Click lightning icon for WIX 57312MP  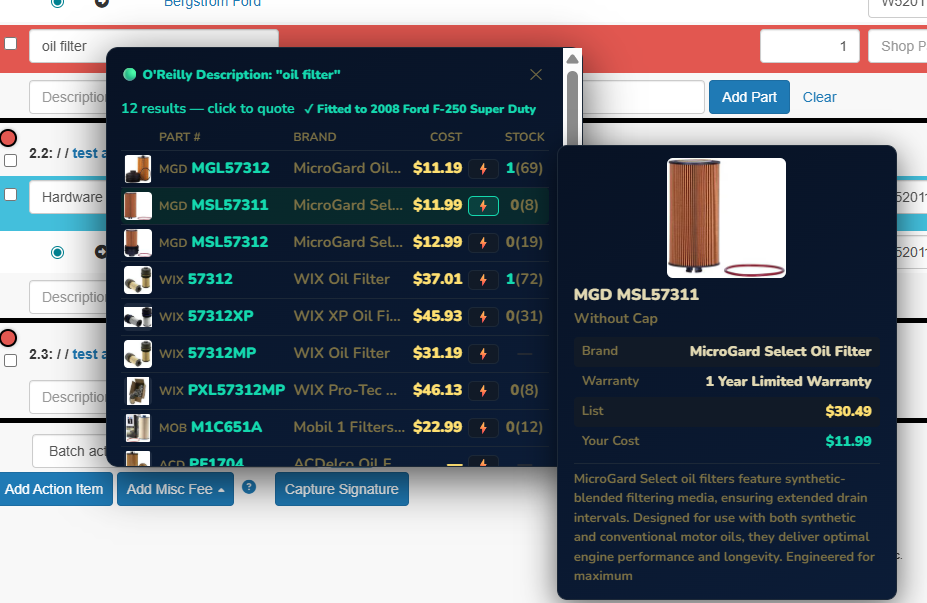(483, 354)
